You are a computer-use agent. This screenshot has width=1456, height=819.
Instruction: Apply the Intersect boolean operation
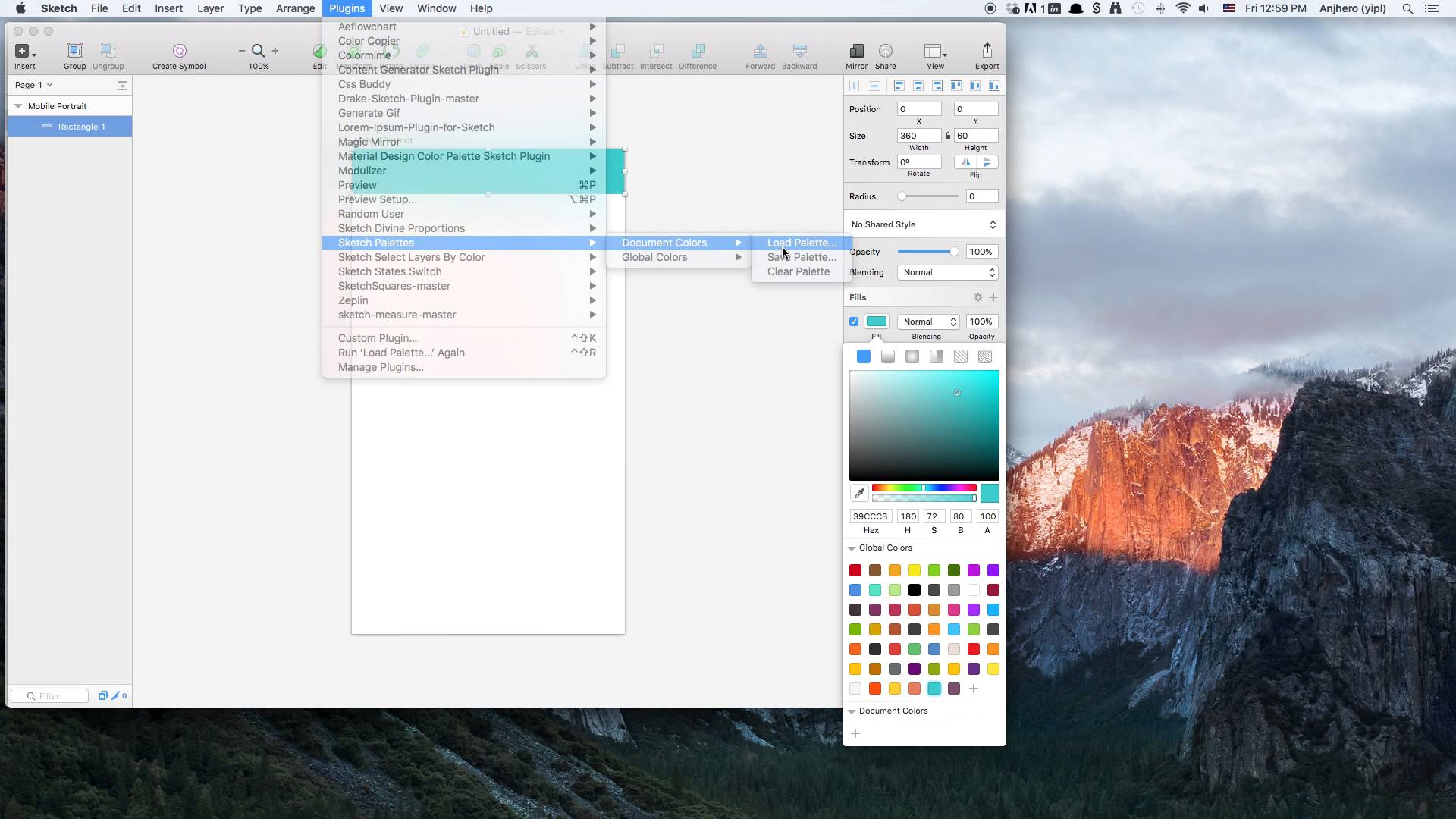click(655, 53)
